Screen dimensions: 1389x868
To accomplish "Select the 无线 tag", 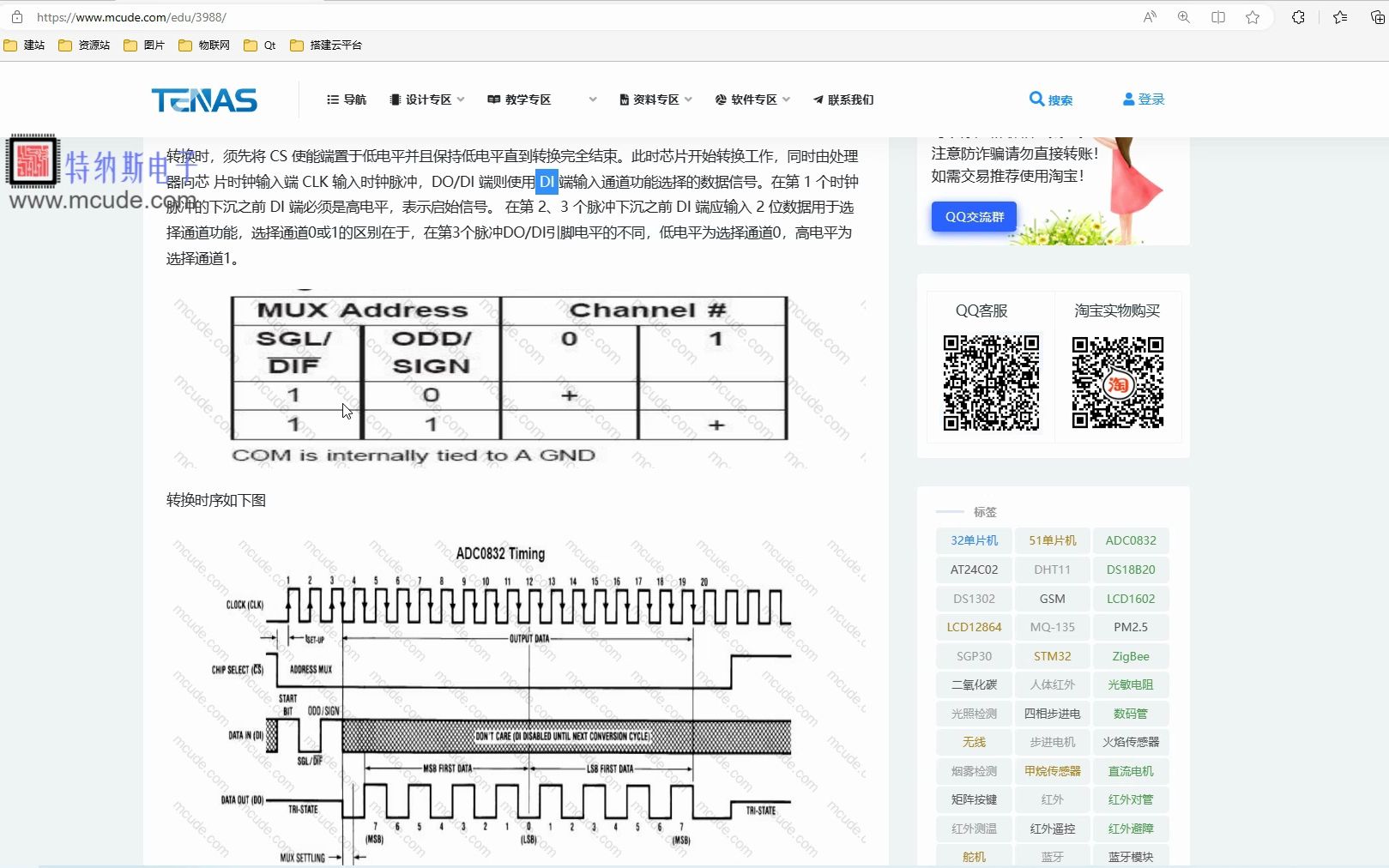I will [x=974, y=742].
